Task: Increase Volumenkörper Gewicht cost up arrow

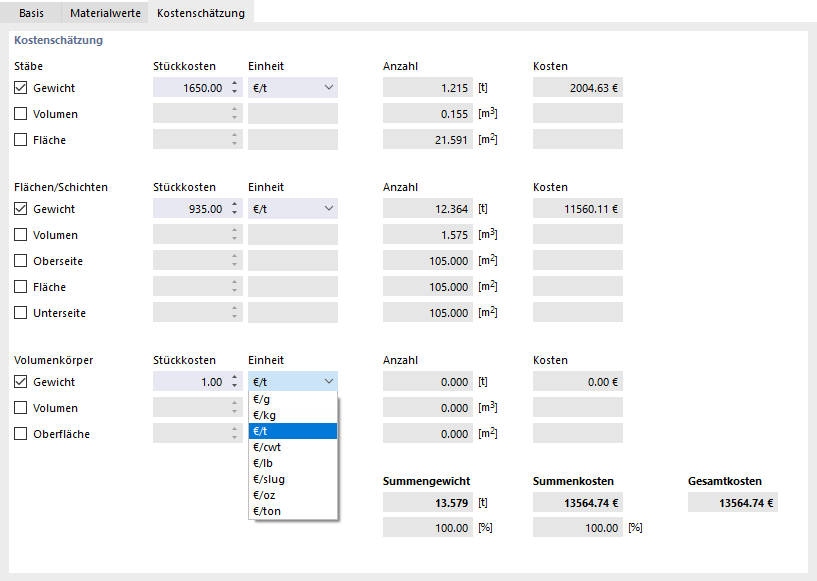Action: (235, 377)
